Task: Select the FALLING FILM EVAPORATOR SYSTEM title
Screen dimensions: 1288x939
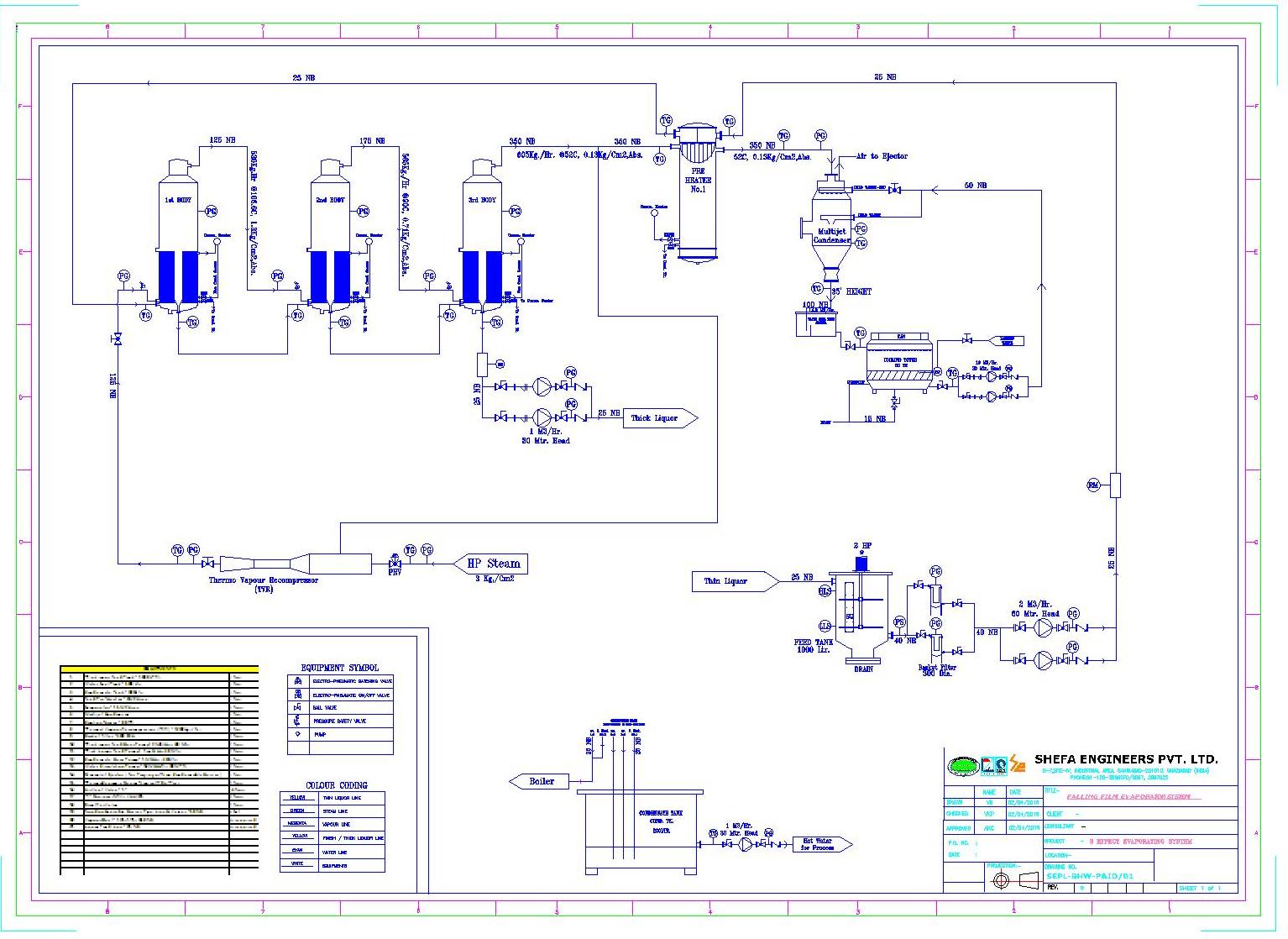Action: click(x=1129, y=796)
